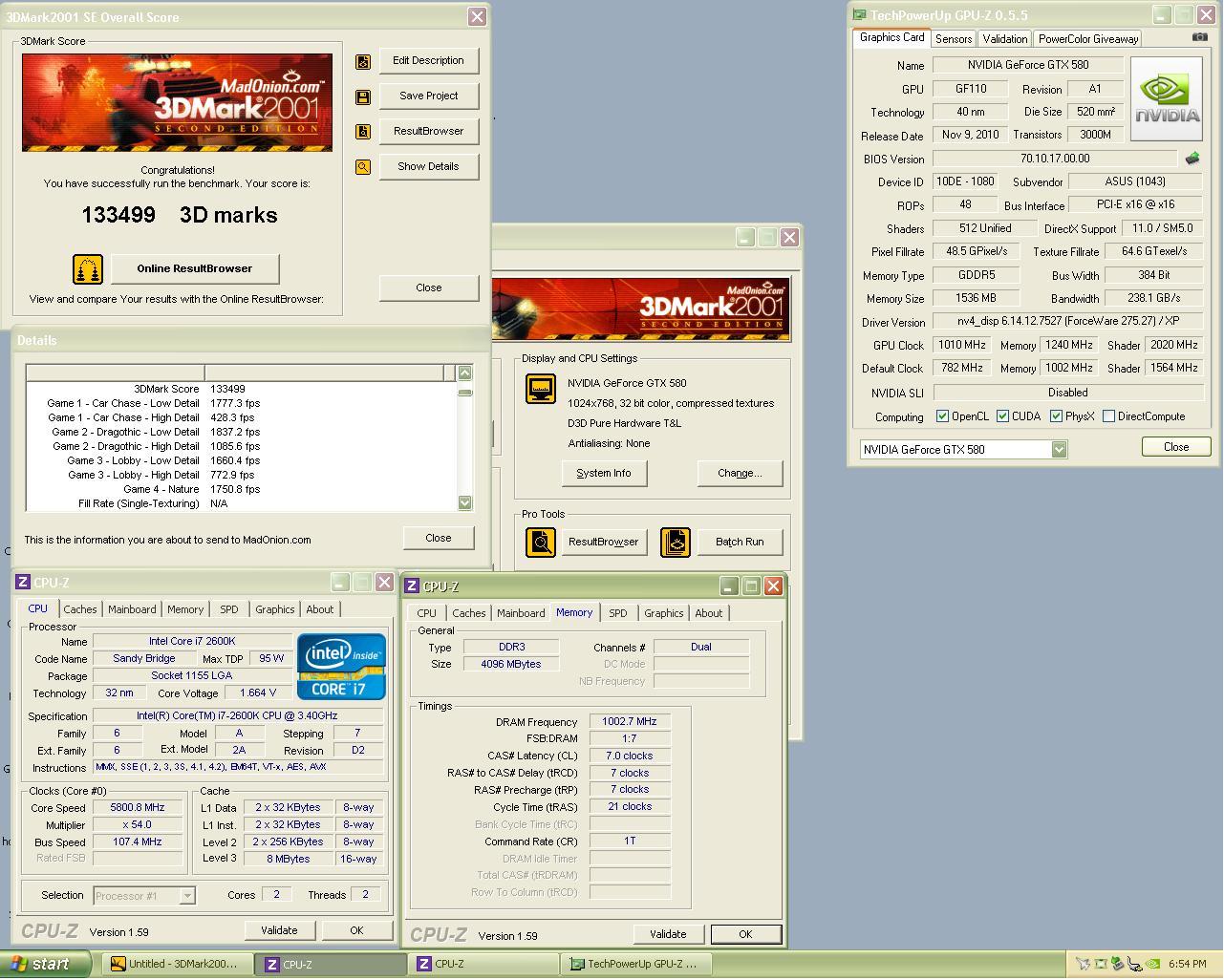Viewport: 1224px width, 980px height.
Task: Click the Online ResultBrowser button
Action: (x=195, y=269)
